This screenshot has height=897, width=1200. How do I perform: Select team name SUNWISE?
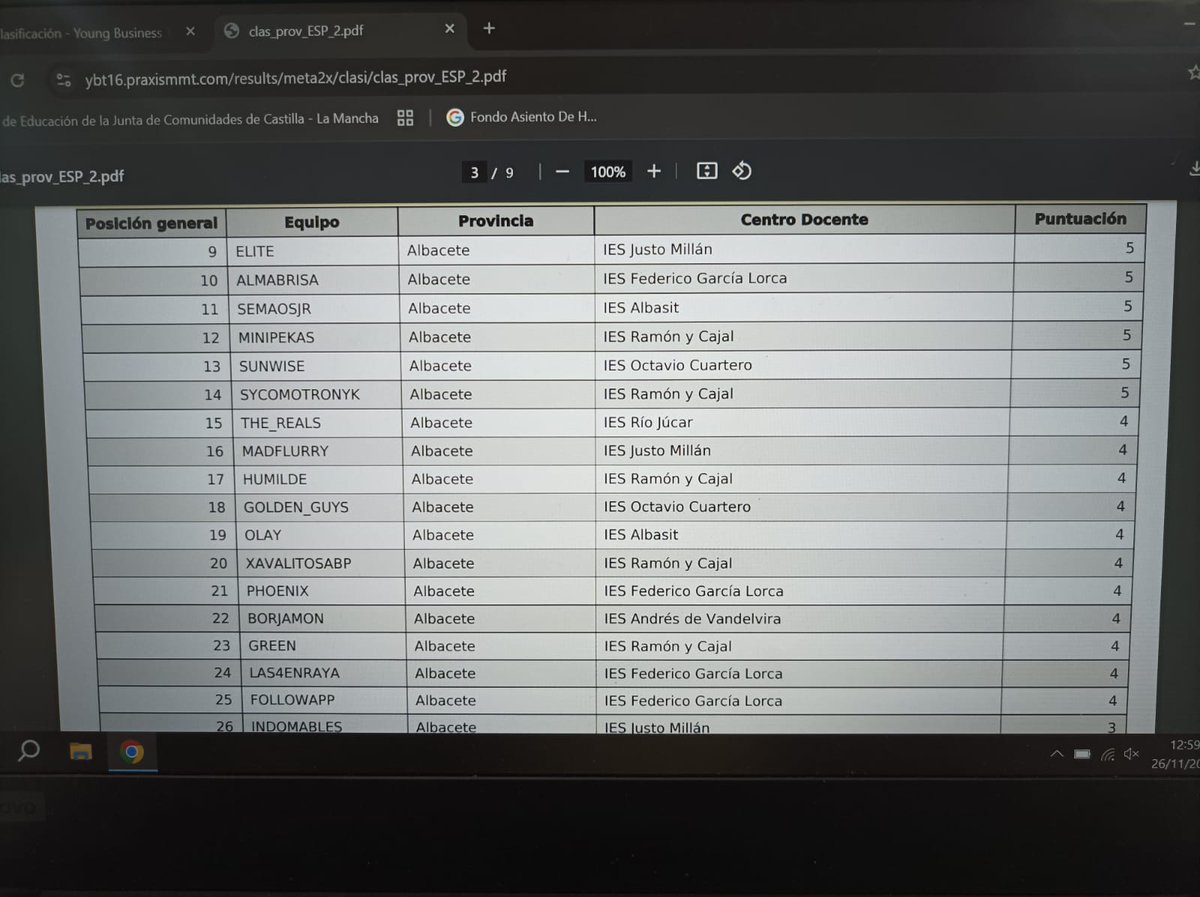272,366
